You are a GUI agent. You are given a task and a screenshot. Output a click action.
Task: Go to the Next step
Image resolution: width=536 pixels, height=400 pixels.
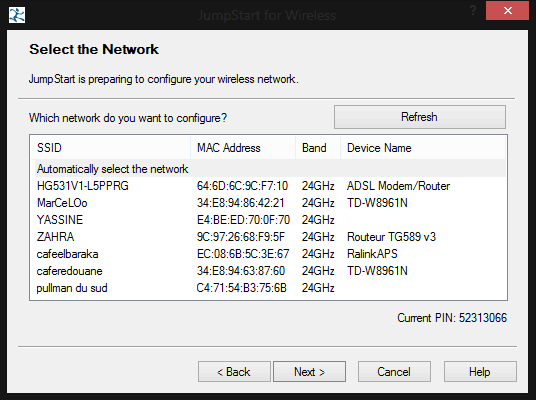309,371
